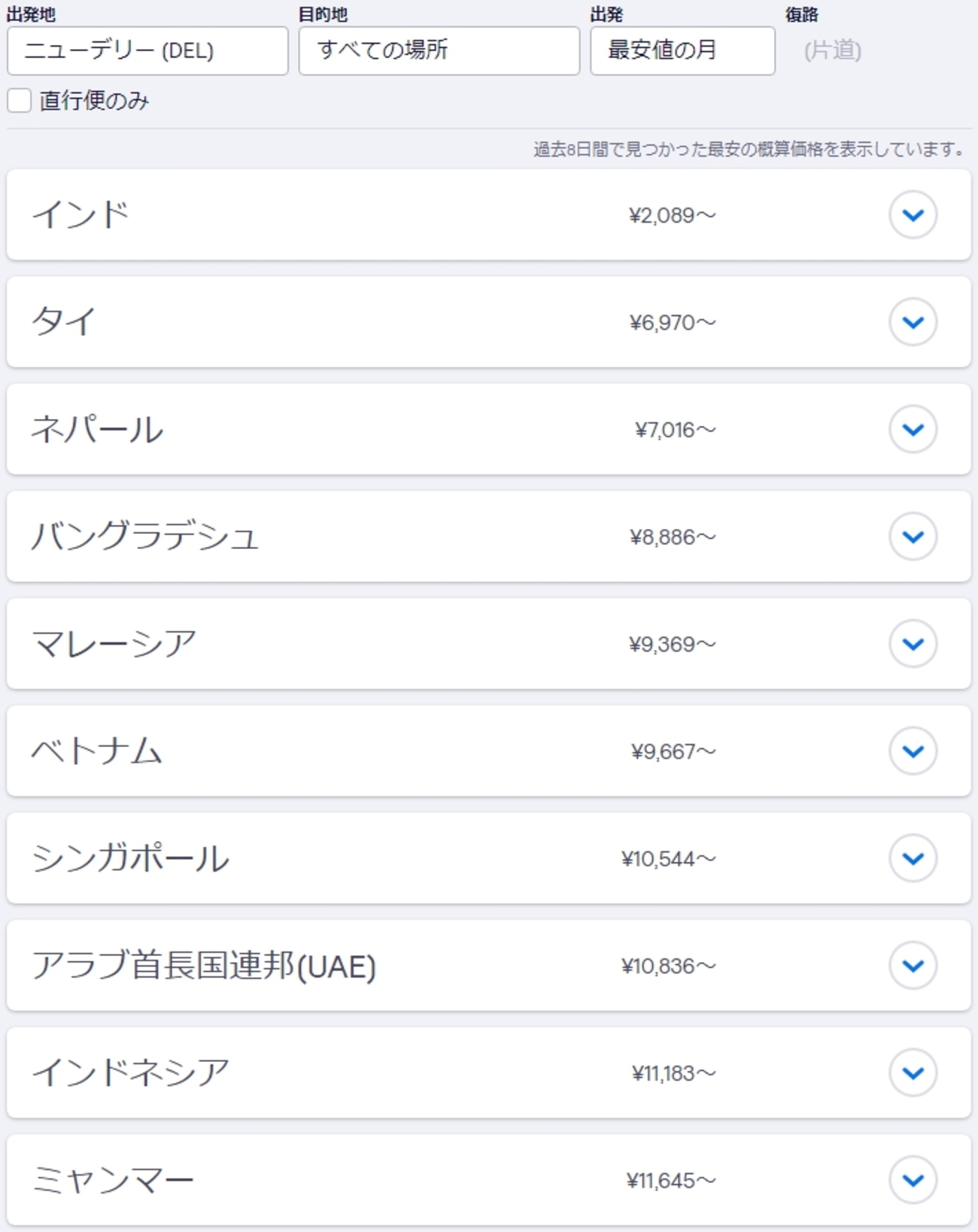Expand the マレーシア row chevron
The width and height of the screenshot is (978, 1232).
[x=913, y=644]
